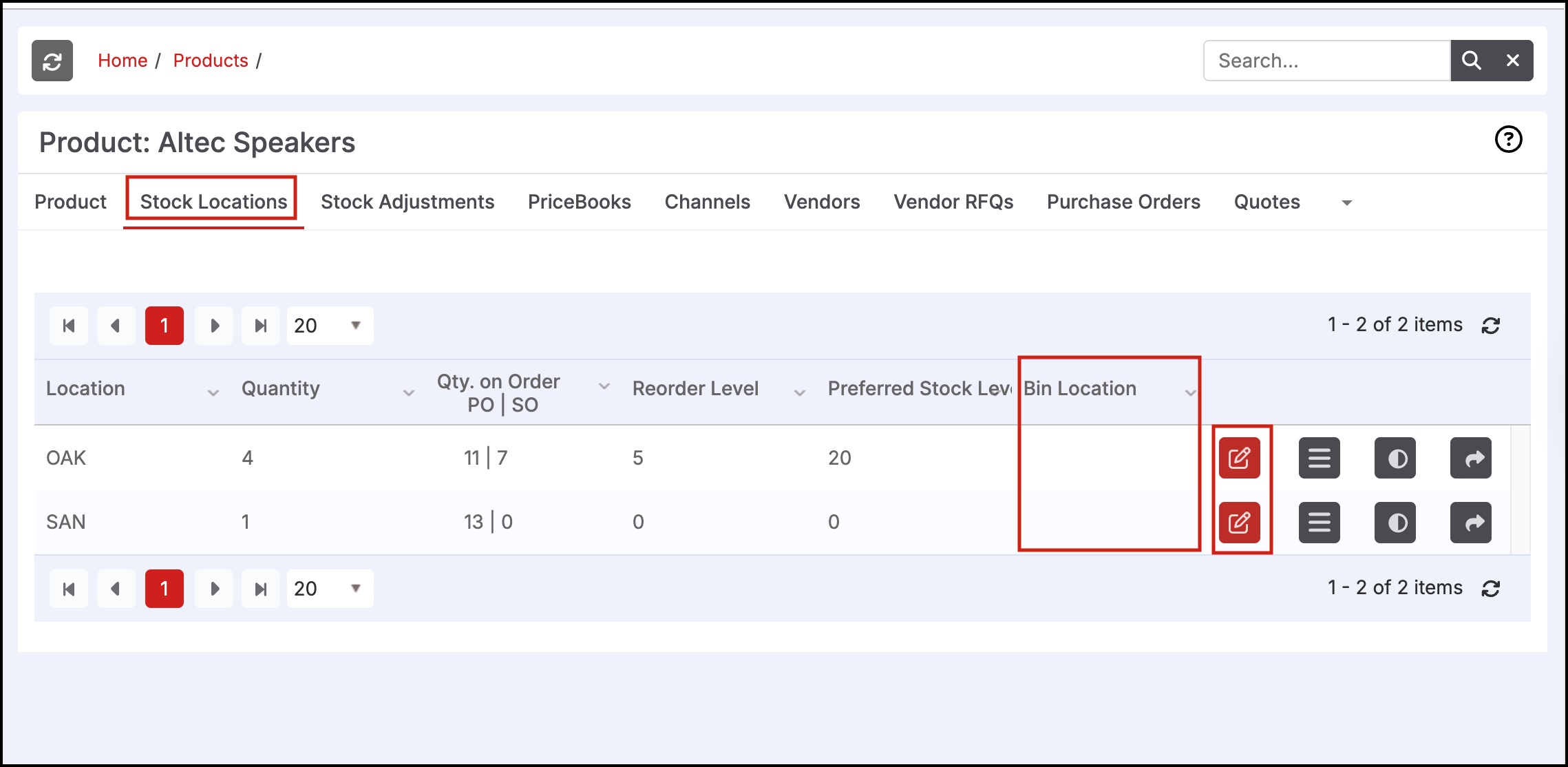The width and height of the screenshot is (1568, 767).
Task: Sort by the Quantity column header
Action: pos(281,388)
